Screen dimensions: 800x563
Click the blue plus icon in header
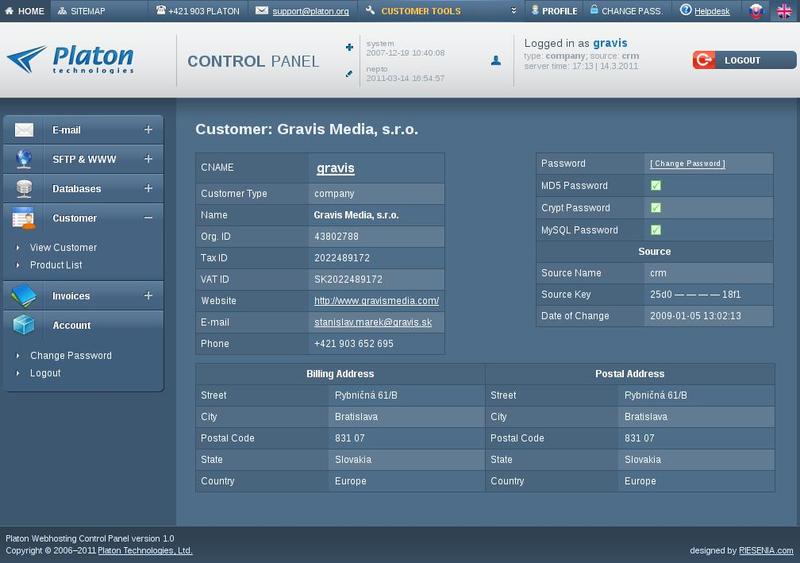tap(349, 47)
